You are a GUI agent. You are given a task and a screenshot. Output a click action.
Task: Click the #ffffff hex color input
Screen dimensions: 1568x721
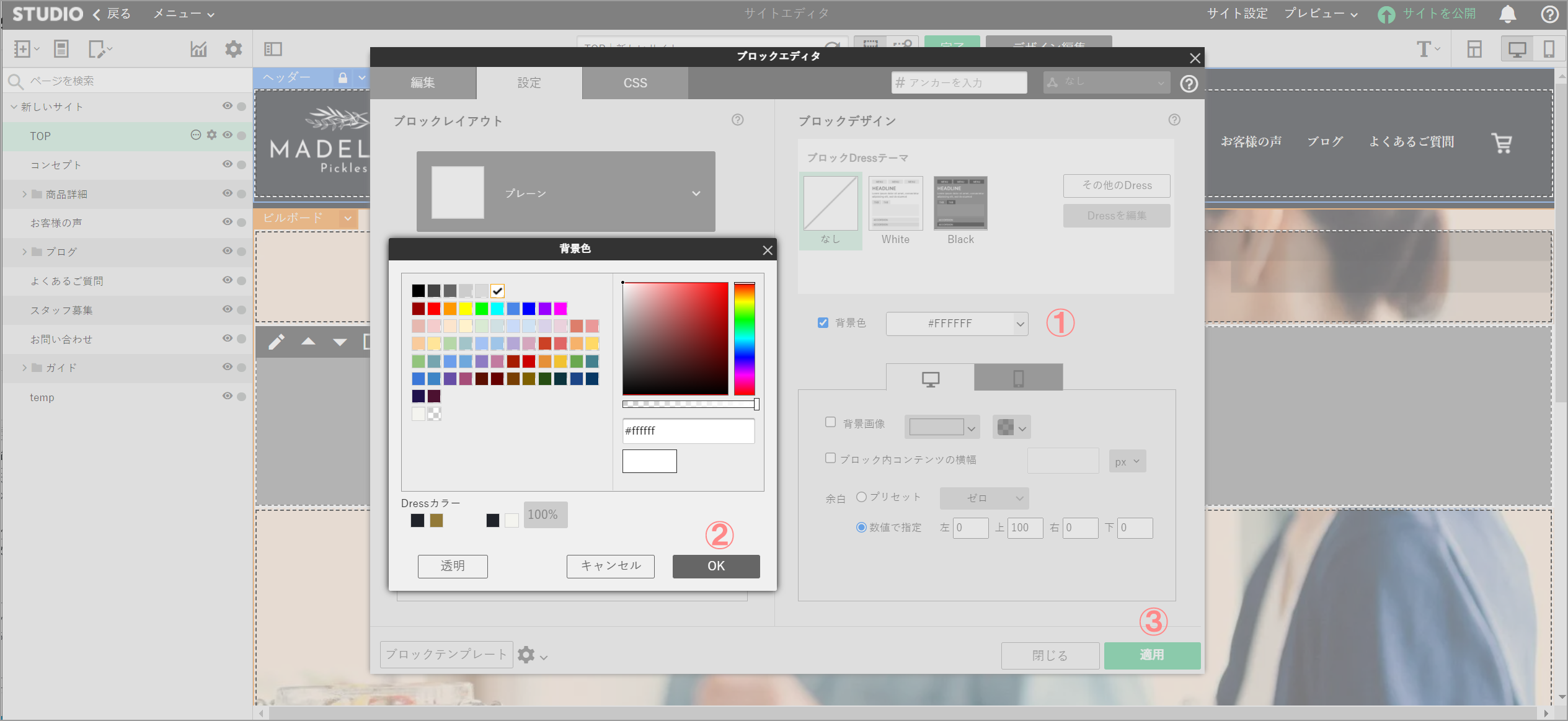[688, 431]
